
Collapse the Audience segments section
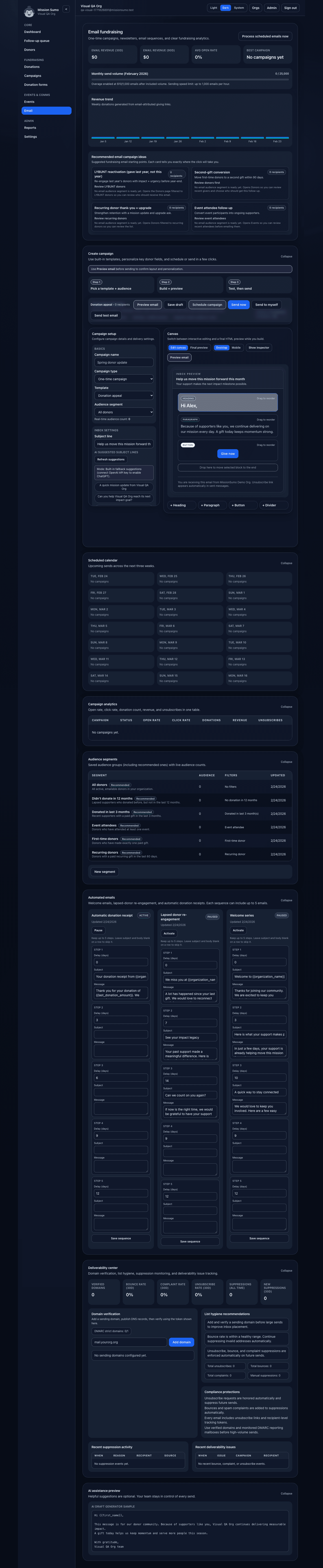[x=286, y=762]
